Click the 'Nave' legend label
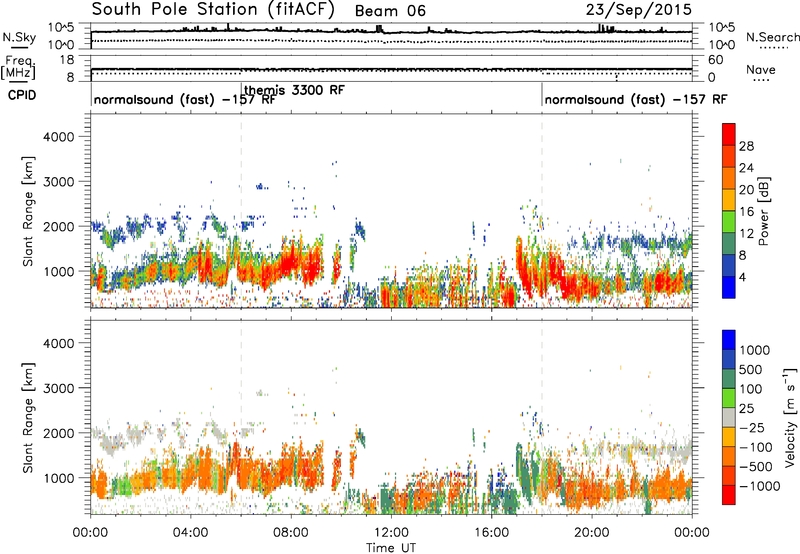 pyautogui.click(x=760, y=70)
